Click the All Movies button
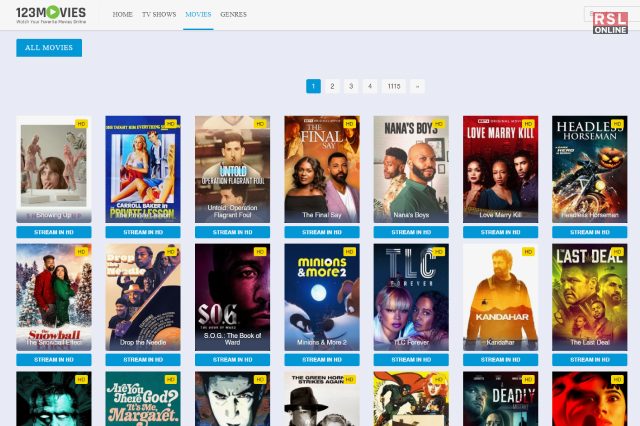This screenshot has width=640, height=426. (x=49, y=48)
